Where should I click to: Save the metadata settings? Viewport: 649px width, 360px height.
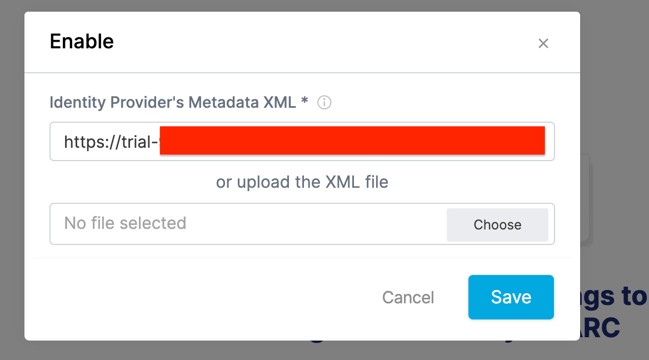click(x=511, y=297)
